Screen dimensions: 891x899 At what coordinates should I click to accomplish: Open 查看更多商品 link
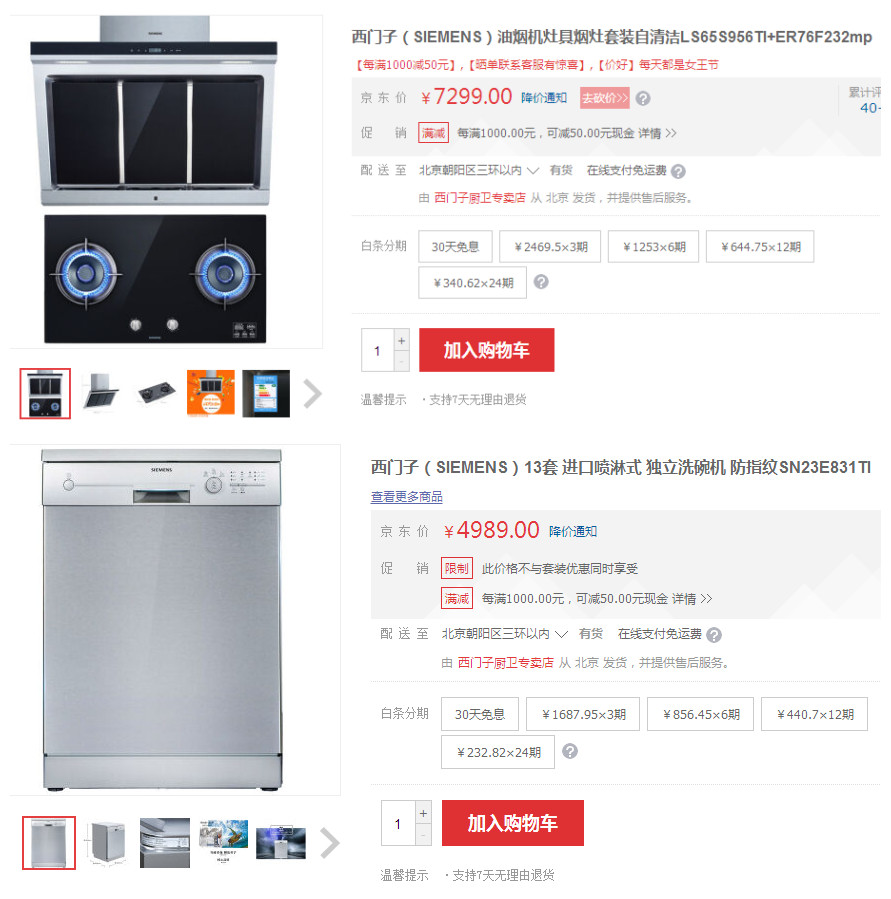click(407, 497)
